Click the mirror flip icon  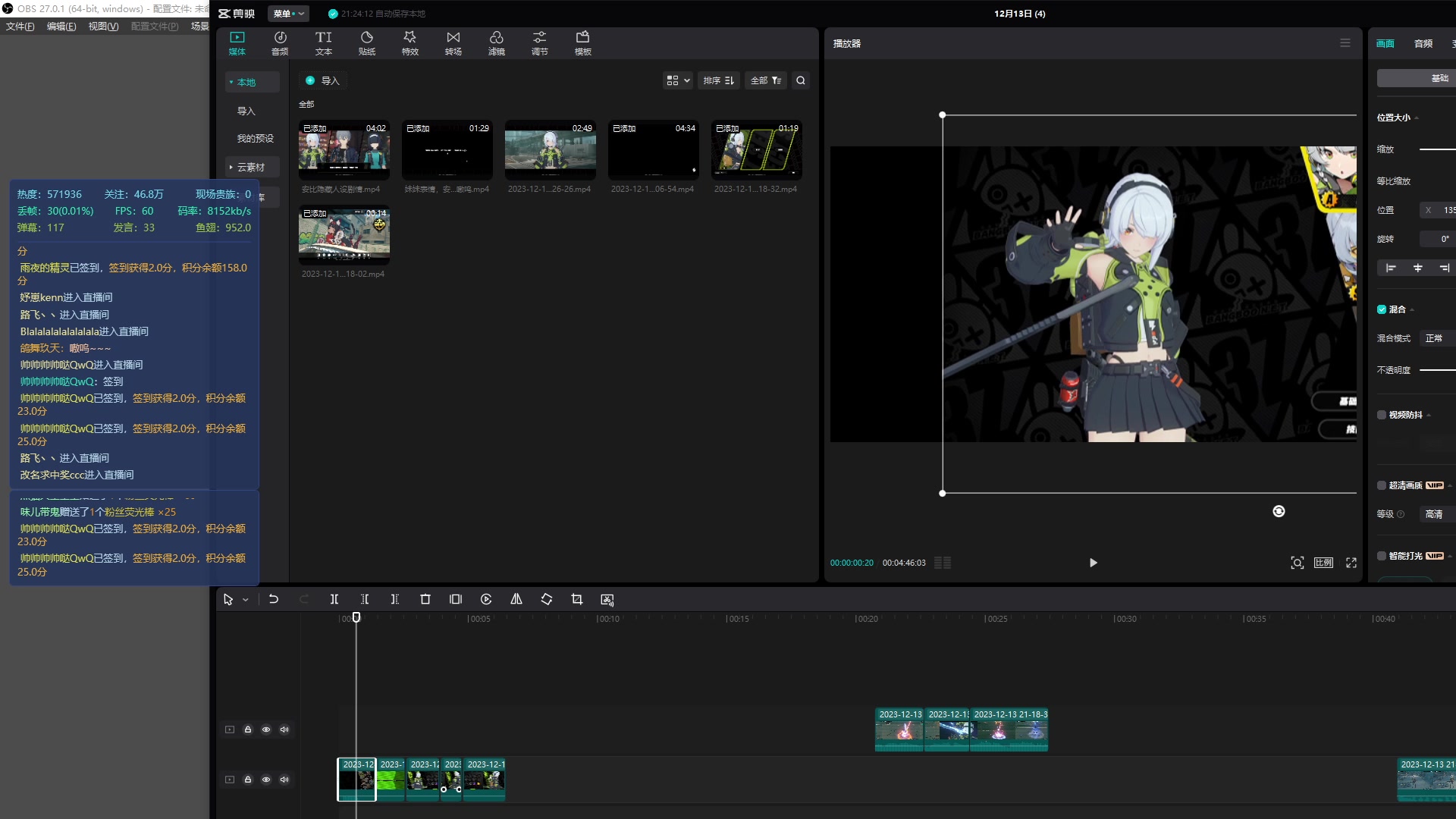tap(516, 599)
